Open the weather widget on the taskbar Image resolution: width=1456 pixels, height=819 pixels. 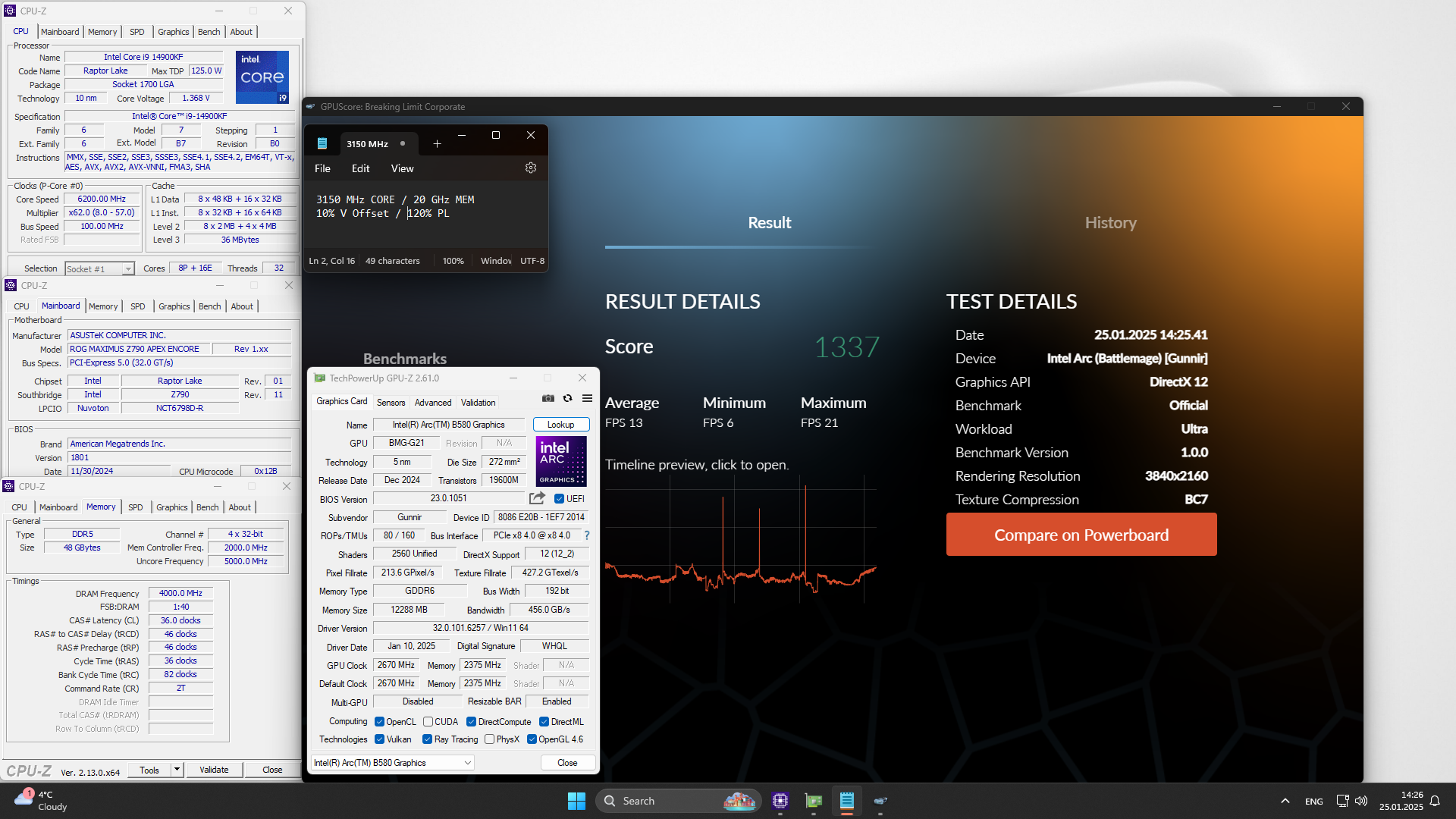pyautogui.click(x=41, y=801)
